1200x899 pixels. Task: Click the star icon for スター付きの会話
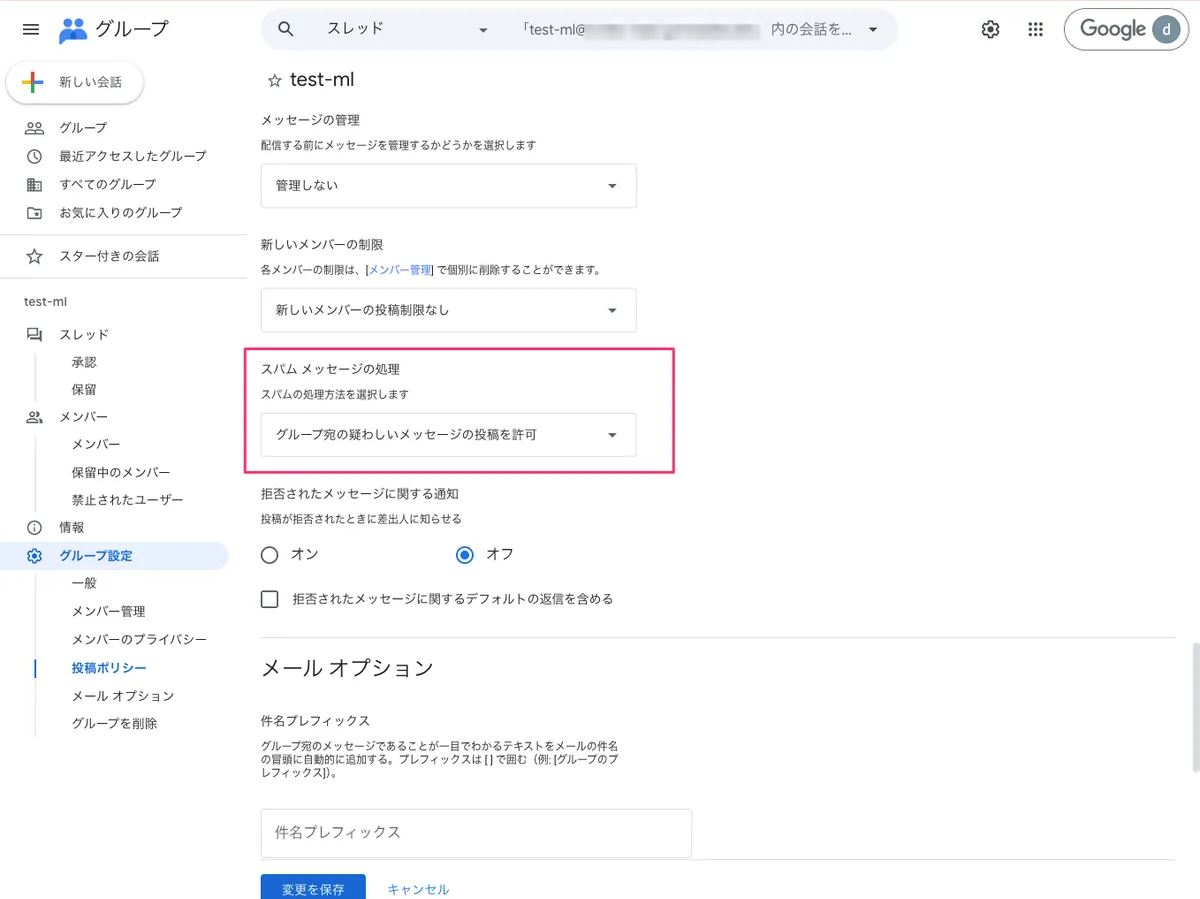(35, 256)
